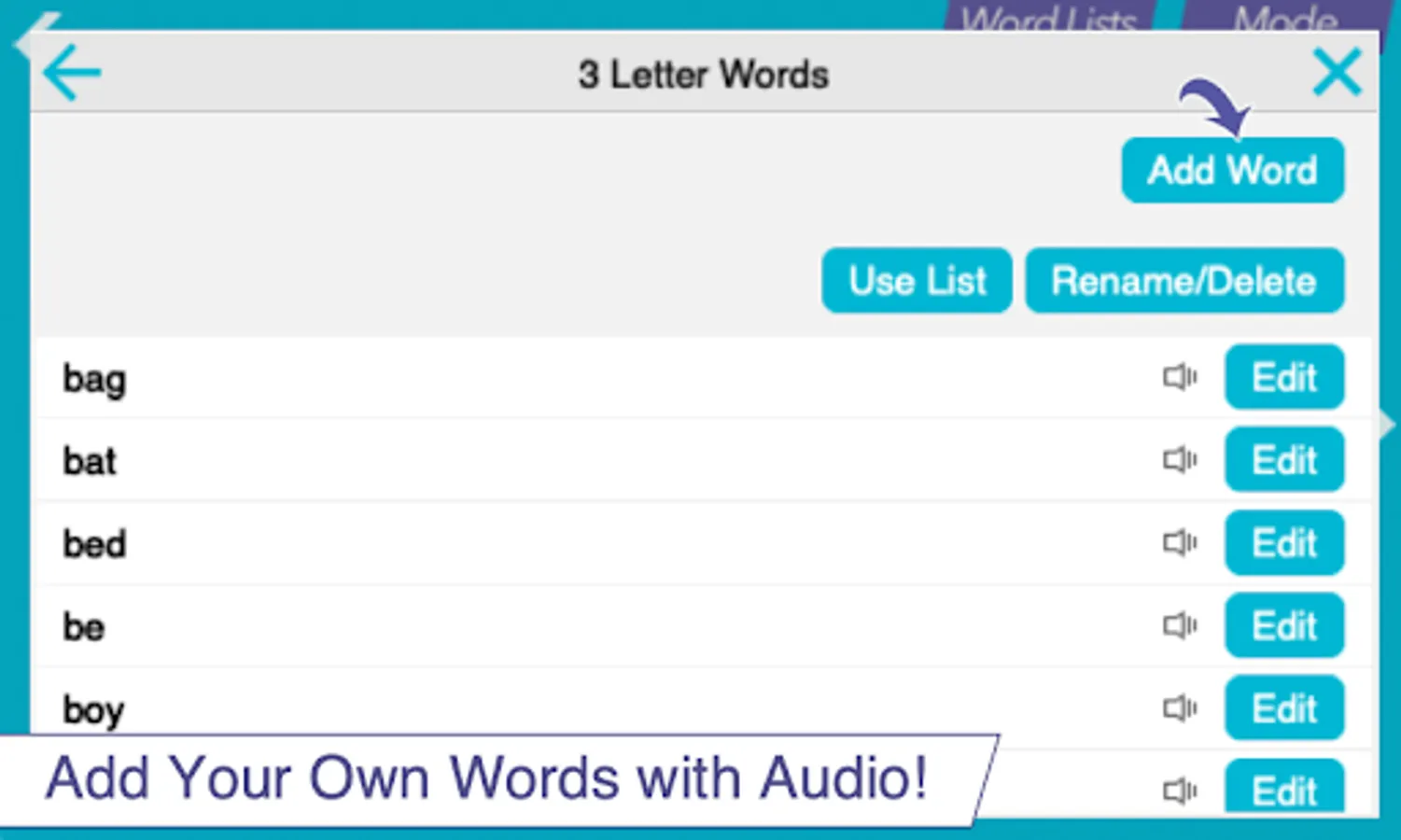Play audio for the word bat
The width and height of the screenshot is (1401, 840).
click(x=1180, y=459)
